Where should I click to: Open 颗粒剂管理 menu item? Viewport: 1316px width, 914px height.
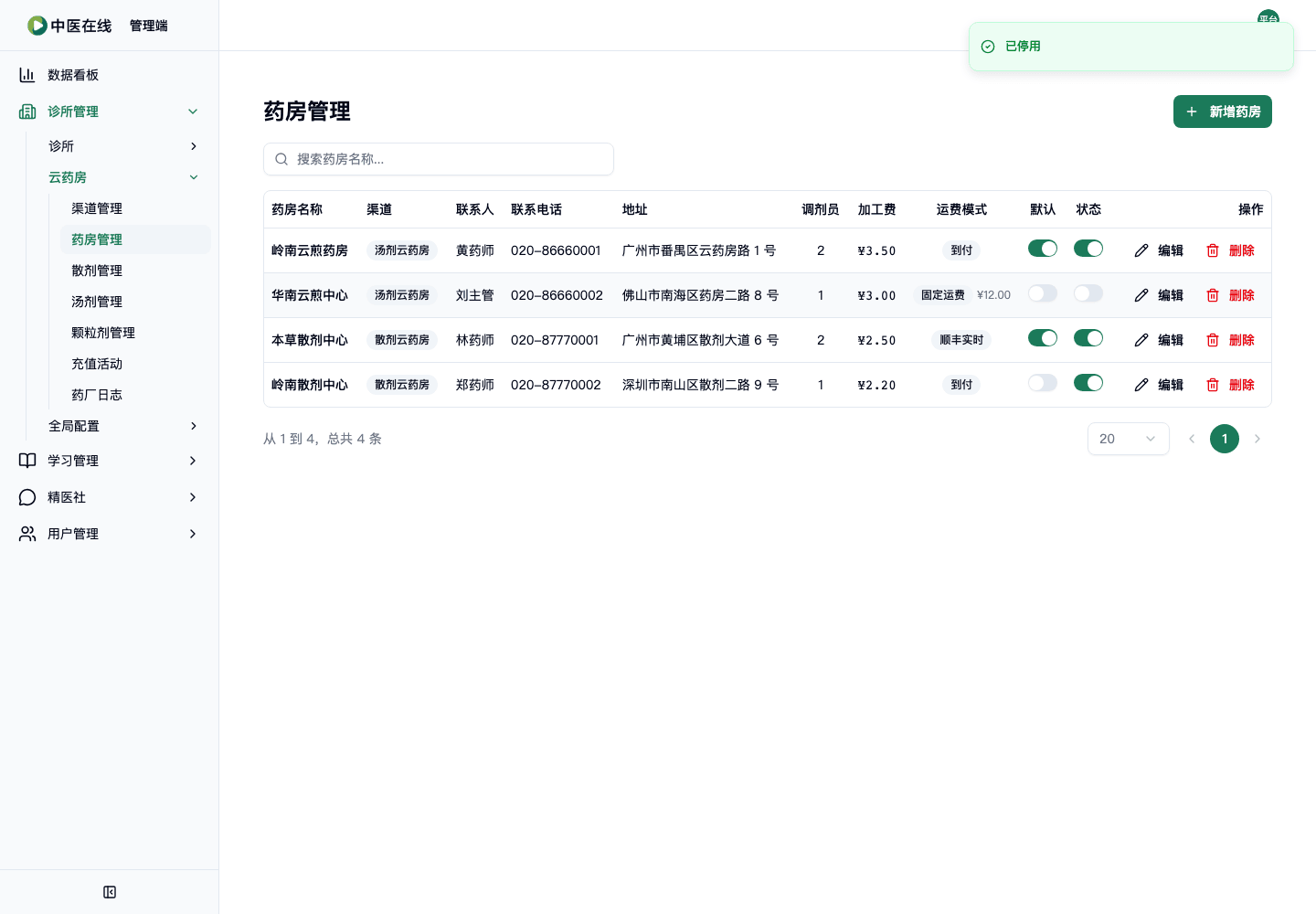pos(135,333)
